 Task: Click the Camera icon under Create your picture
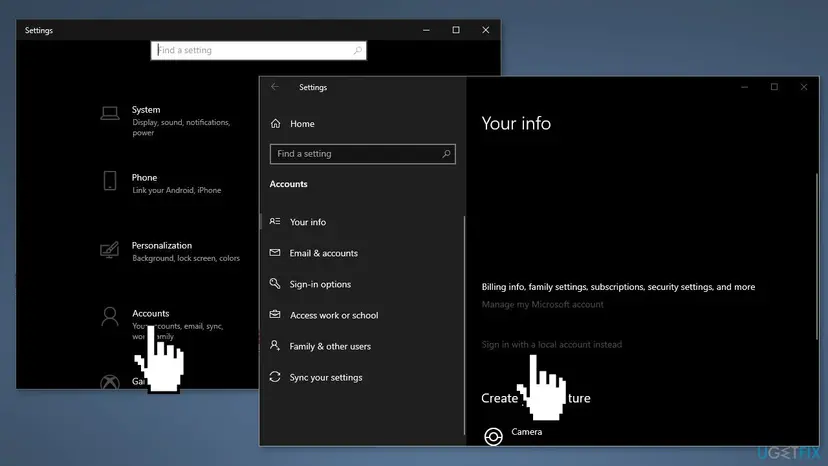493,436
